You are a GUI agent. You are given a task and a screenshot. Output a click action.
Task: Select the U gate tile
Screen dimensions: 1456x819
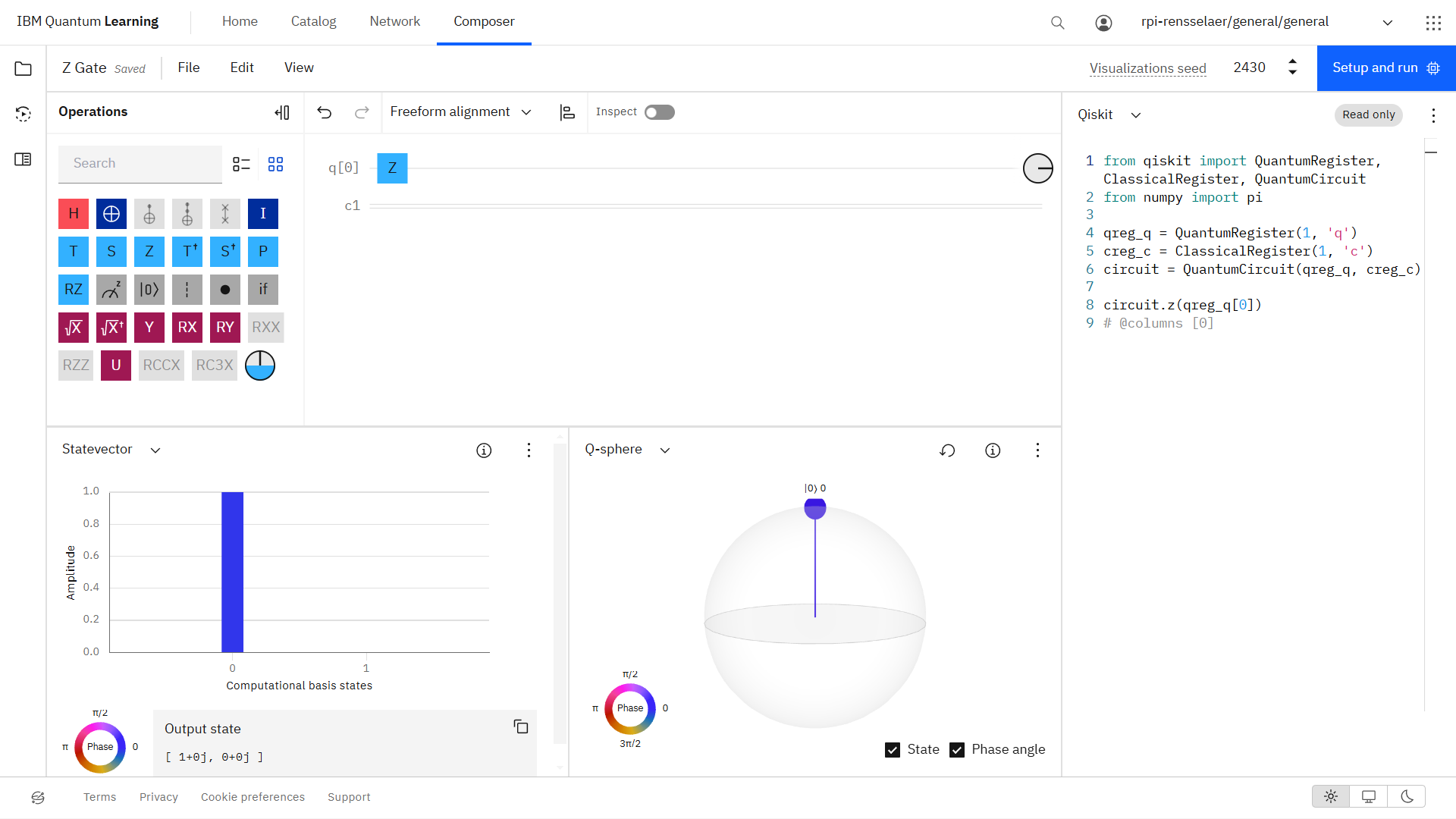point(116,366)
